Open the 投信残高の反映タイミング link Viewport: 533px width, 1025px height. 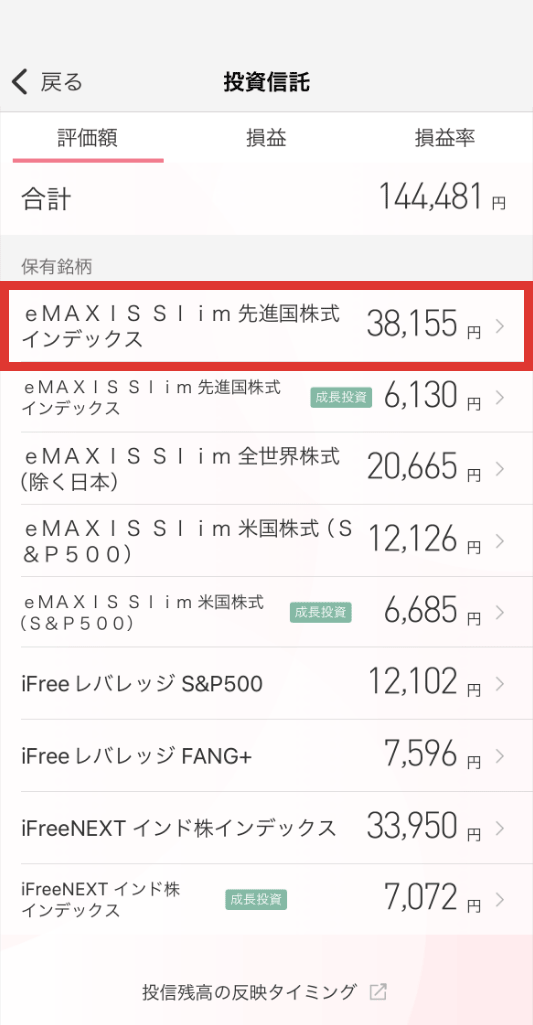(x=250, y=992)
